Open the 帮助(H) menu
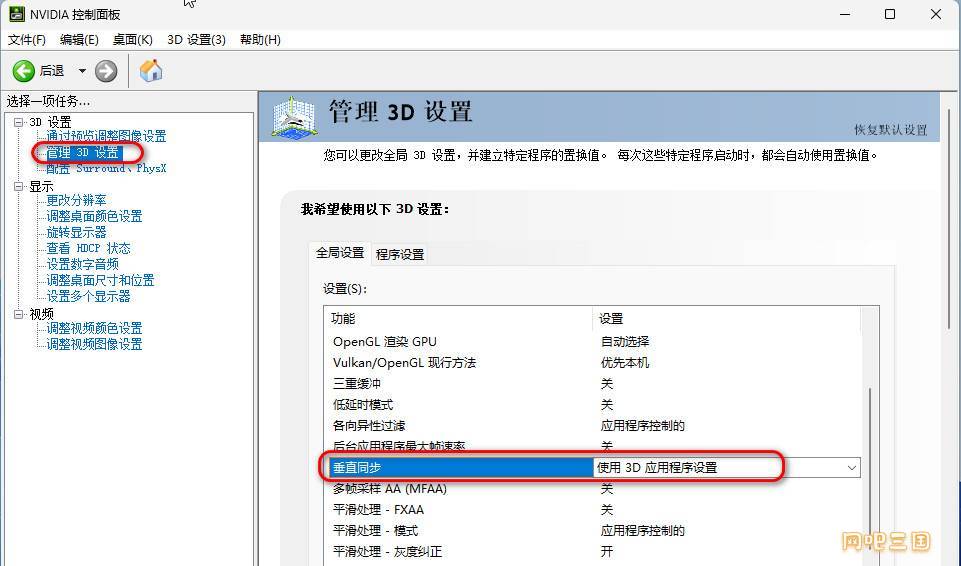 click(260, 40)
